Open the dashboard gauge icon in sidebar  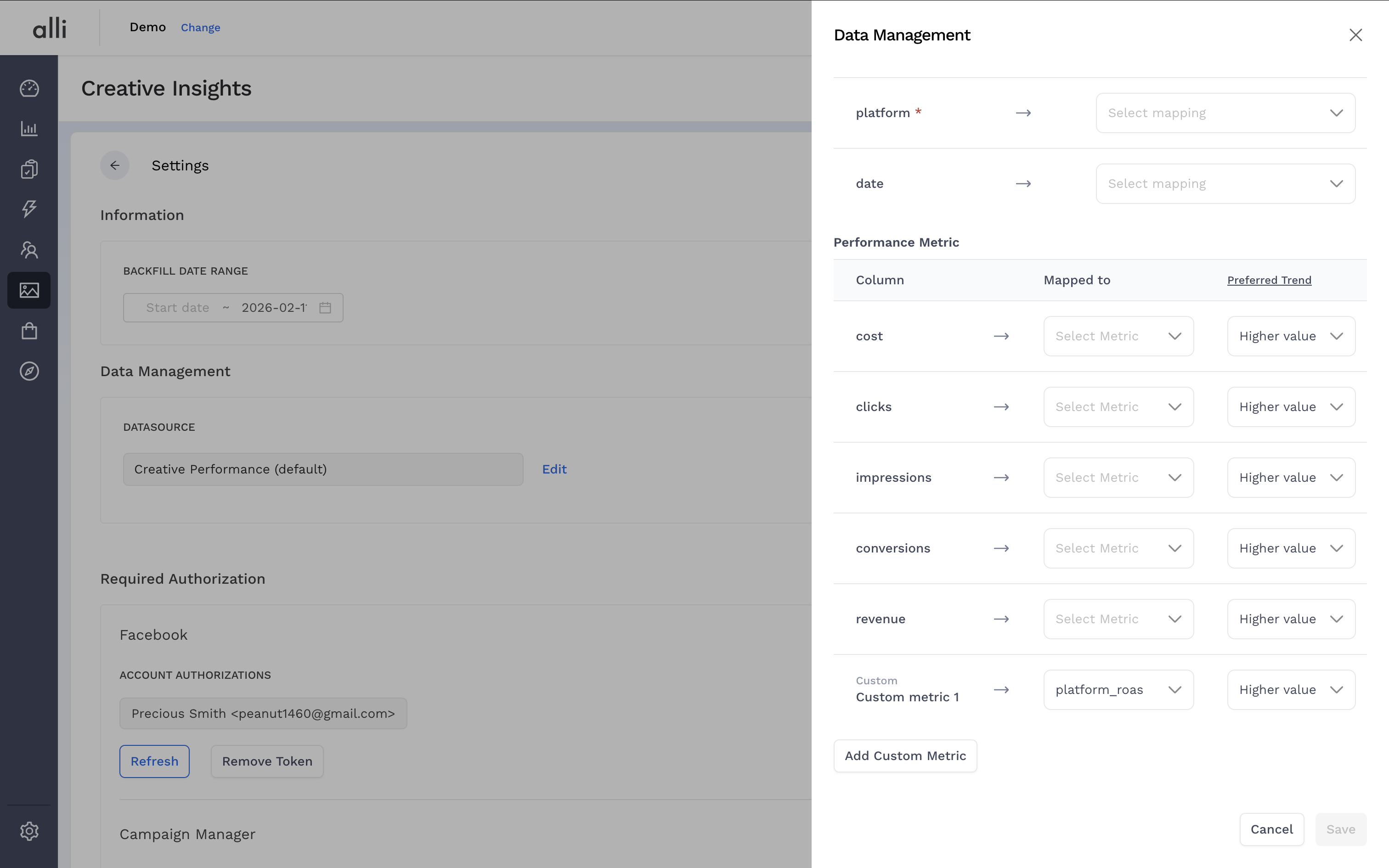coord(29,88)
